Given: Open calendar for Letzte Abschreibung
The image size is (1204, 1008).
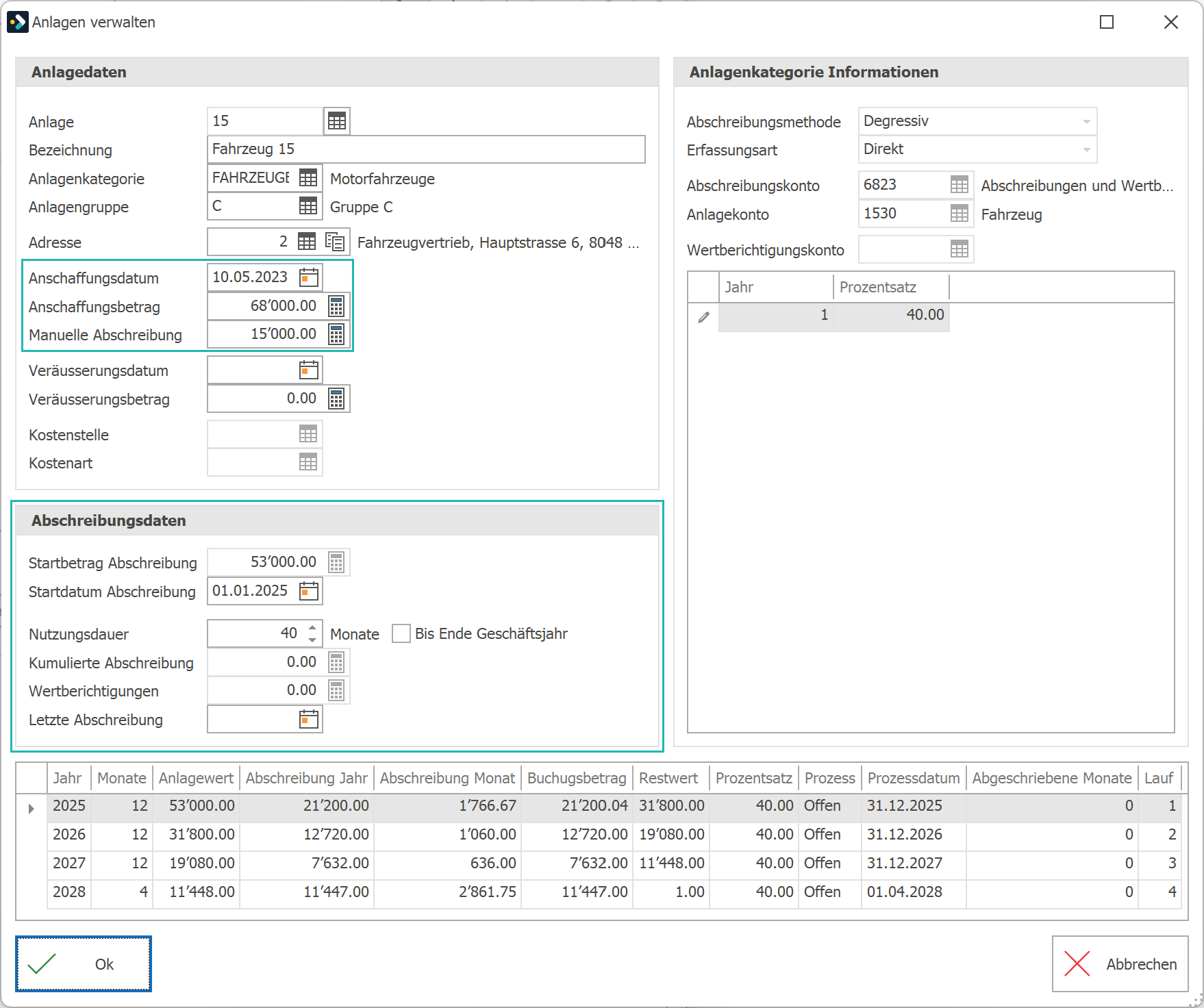Looking at the screenshot, I should tap(309, 719).
